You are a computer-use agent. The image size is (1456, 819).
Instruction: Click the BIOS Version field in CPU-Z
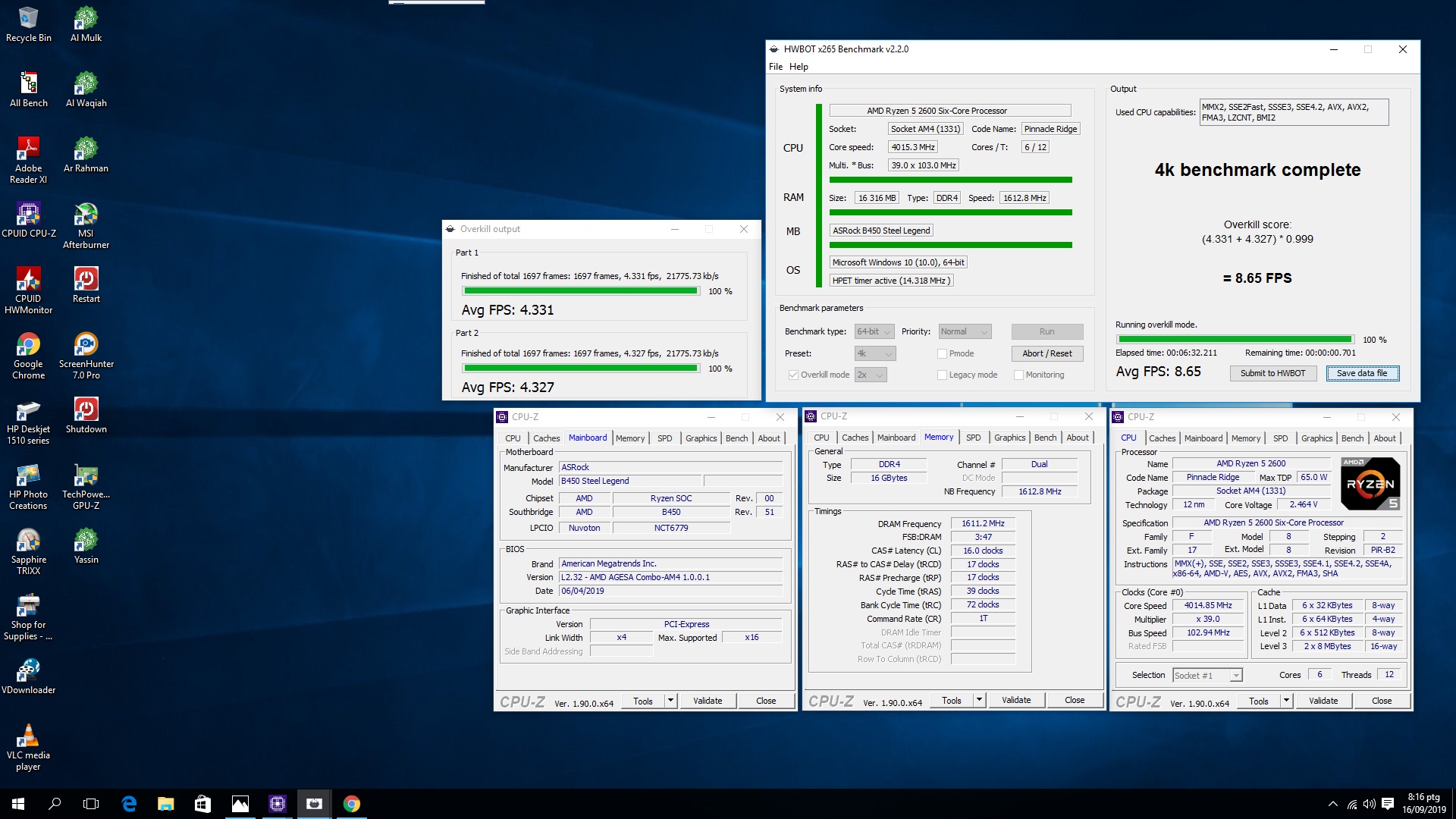coord(670,577)
